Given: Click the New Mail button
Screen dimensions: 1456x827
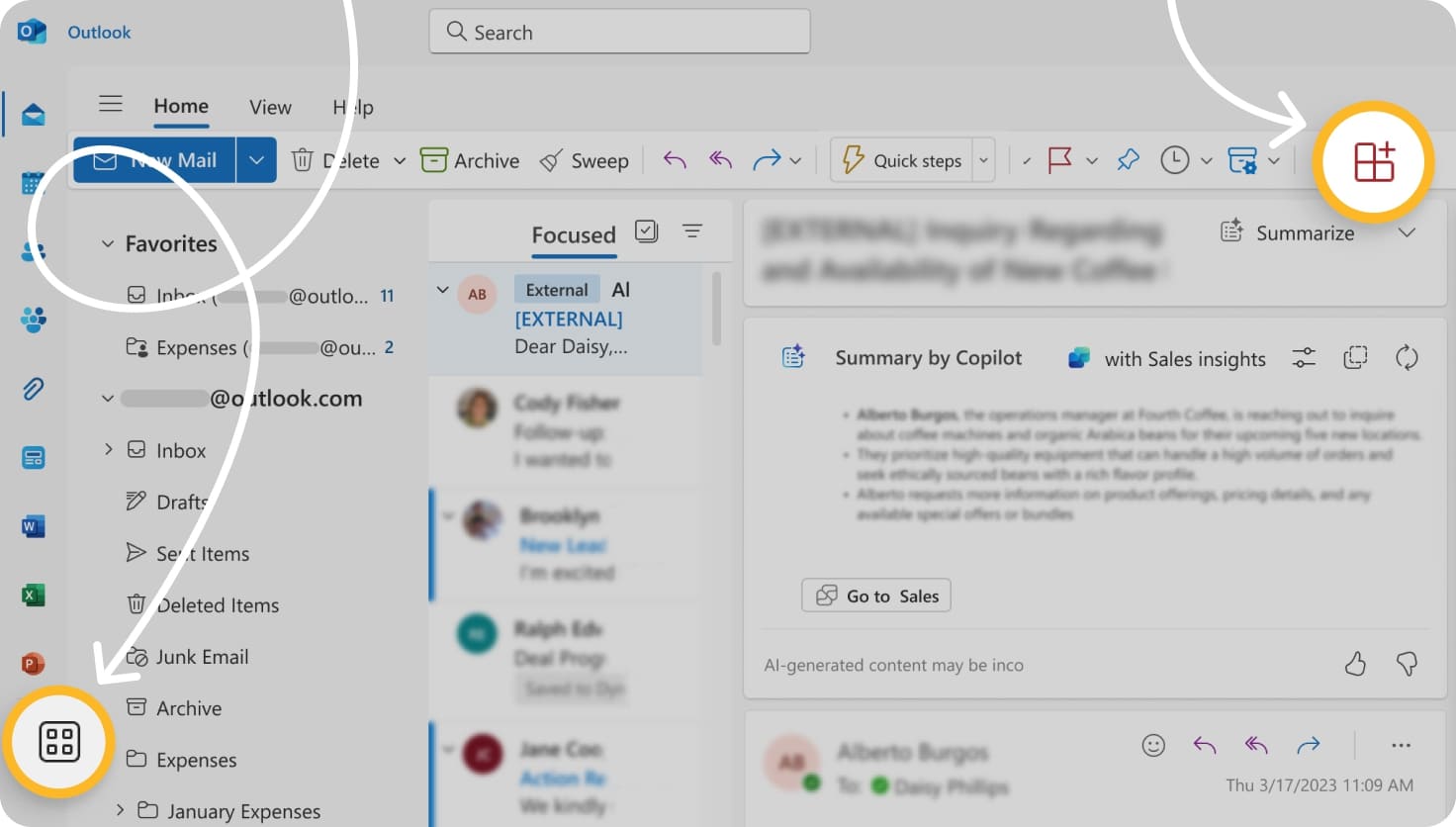Looking at the screenshot, I should tap(154, 160).
